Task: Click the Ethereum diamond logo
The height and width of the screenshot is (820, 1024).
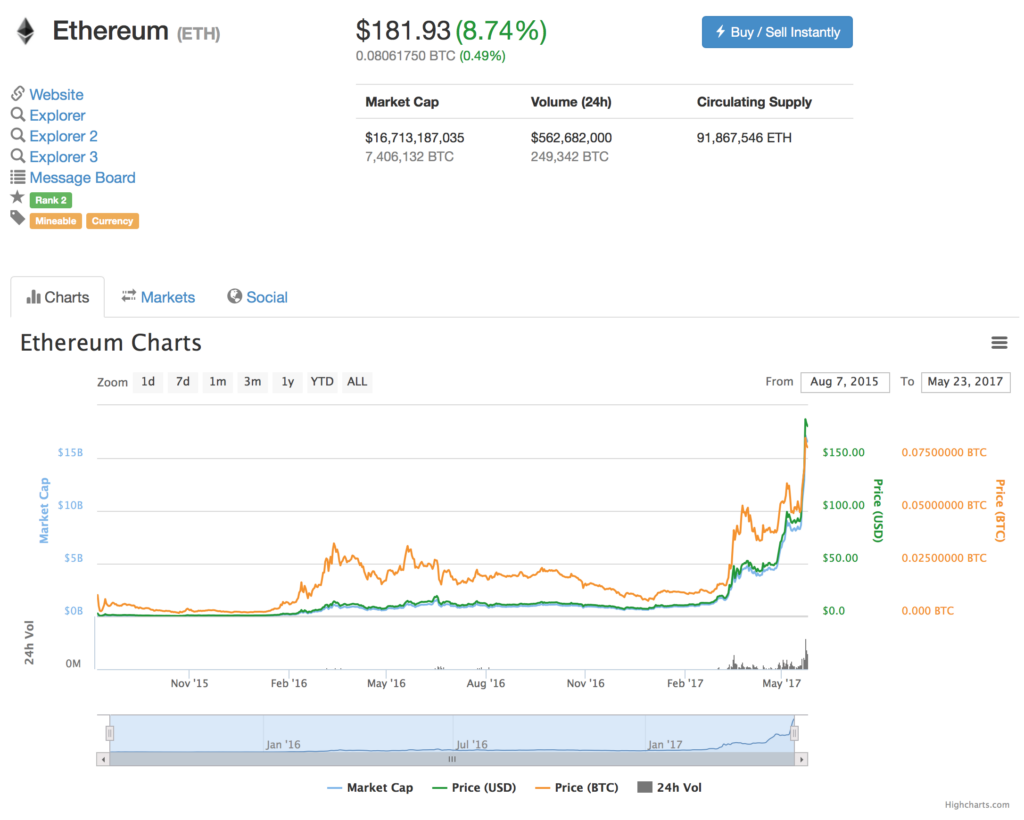Action: [x=25, y=30]
